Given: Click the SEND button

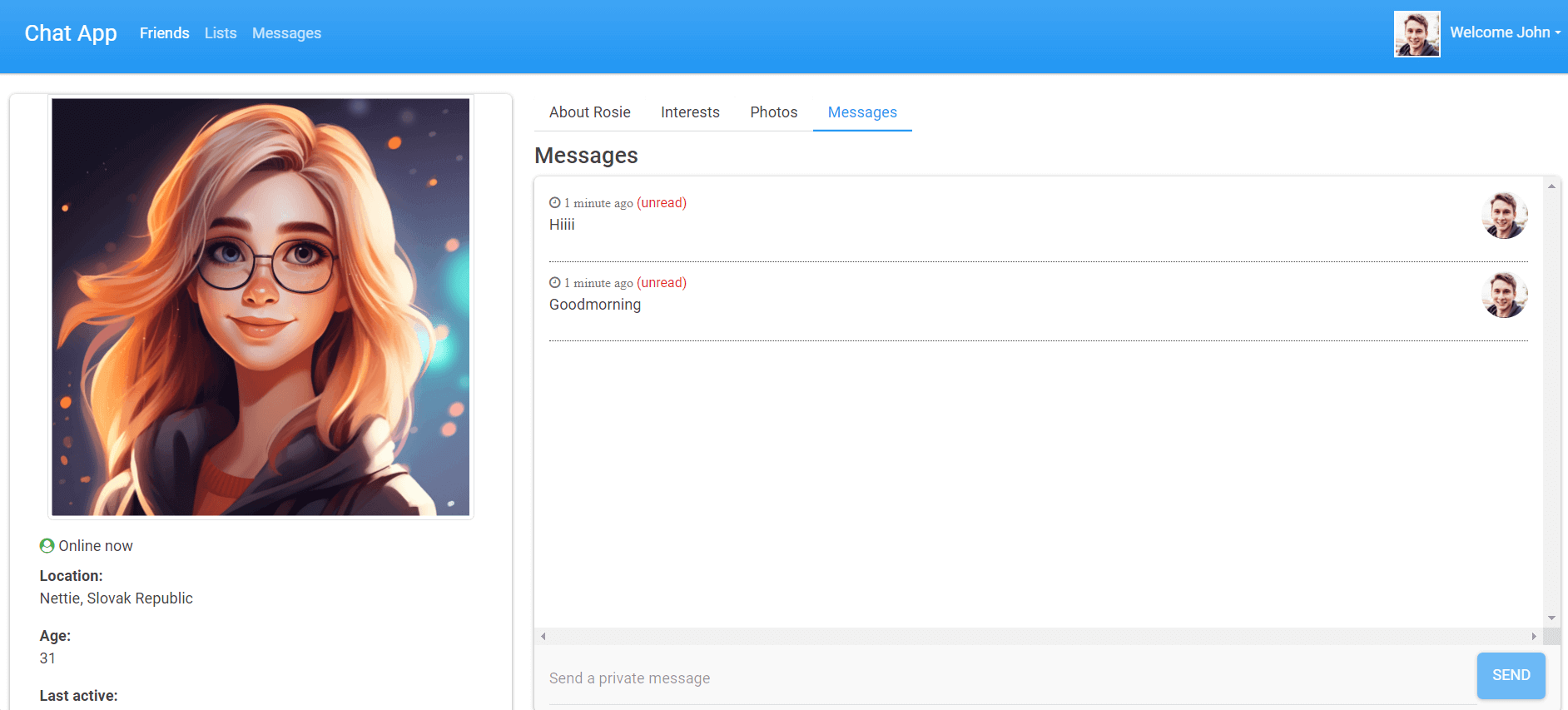Looking at the screenshot, I should coord(1511,675).
